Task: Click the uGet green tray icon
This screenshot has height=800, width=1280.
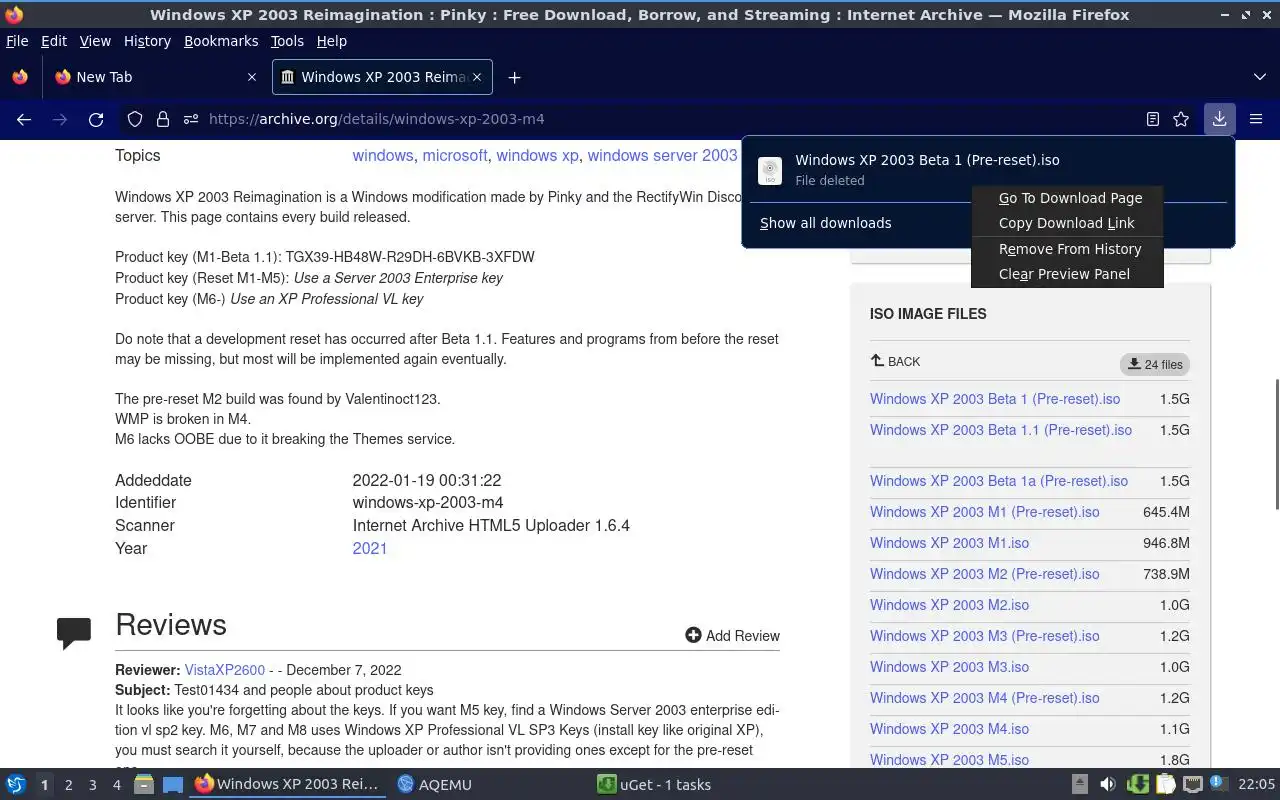Action: coord(1137,784)
